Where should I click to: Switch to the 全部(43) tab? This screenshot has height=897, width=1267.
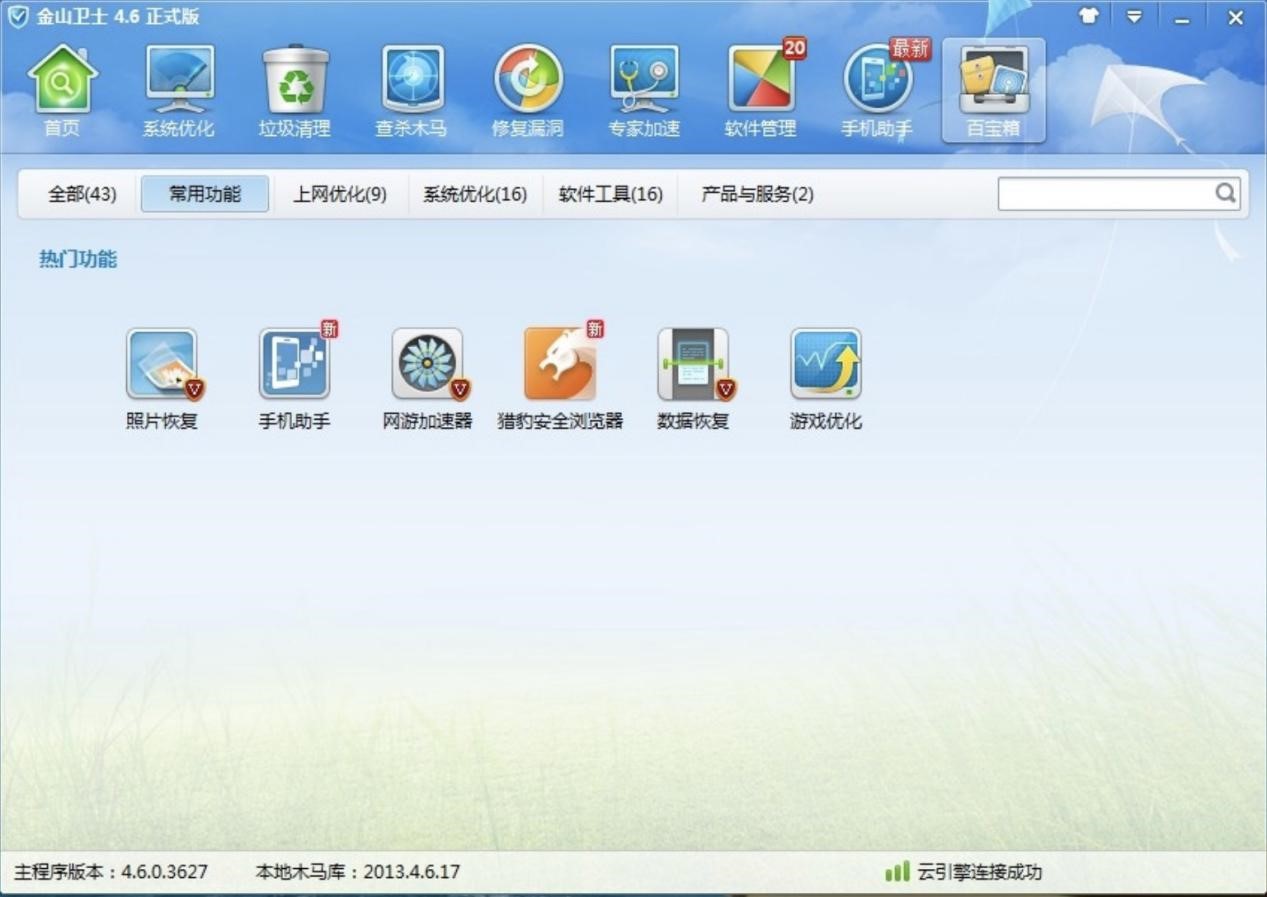[82, 194]
